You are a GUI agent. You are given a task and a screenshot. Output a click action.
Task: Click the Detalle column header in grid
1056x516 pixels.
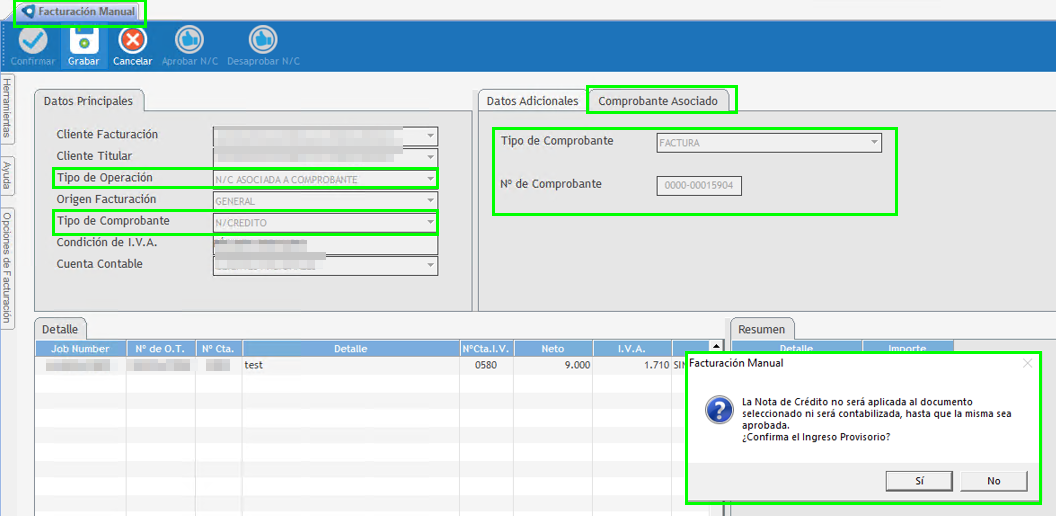click(x=351, y=348)
